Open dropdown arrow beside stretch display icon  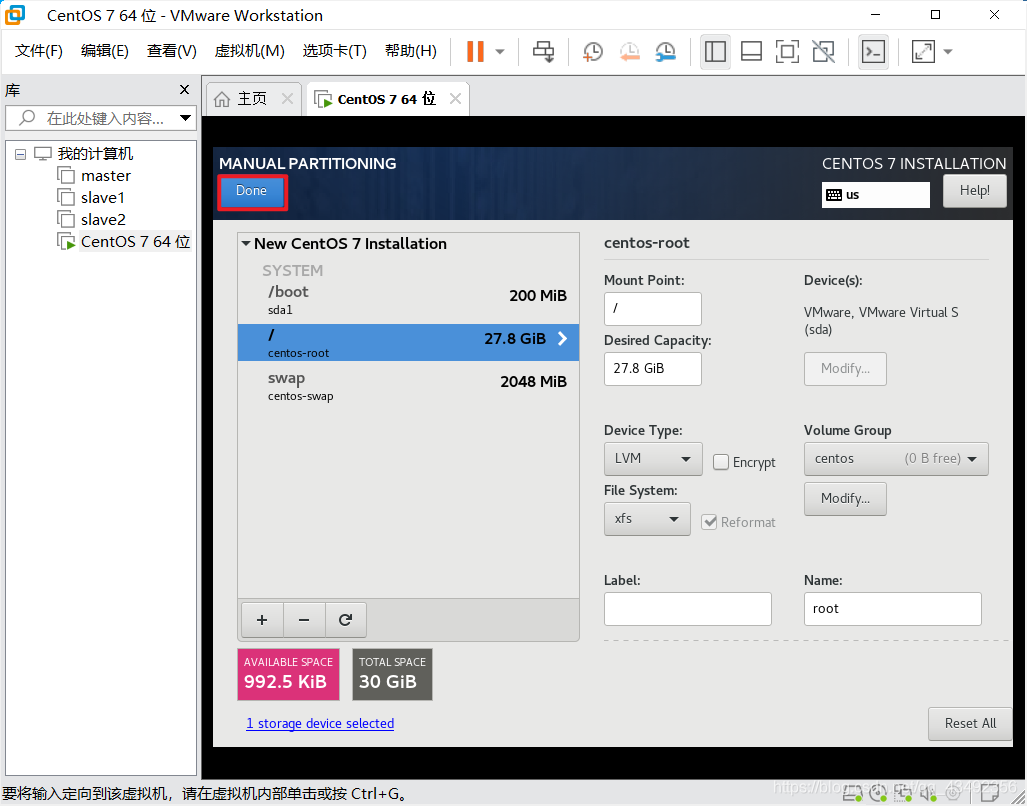click(948, 52)
